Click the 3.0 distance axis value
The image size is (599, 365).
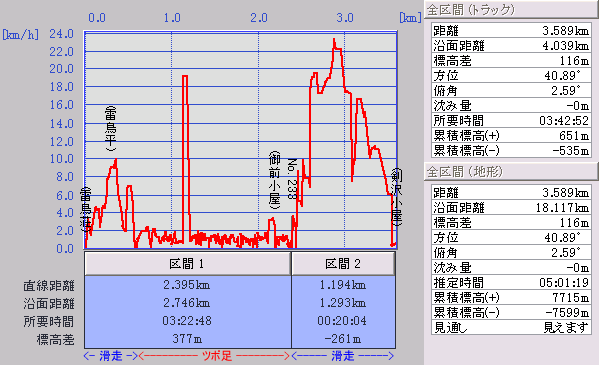[345, 18]
